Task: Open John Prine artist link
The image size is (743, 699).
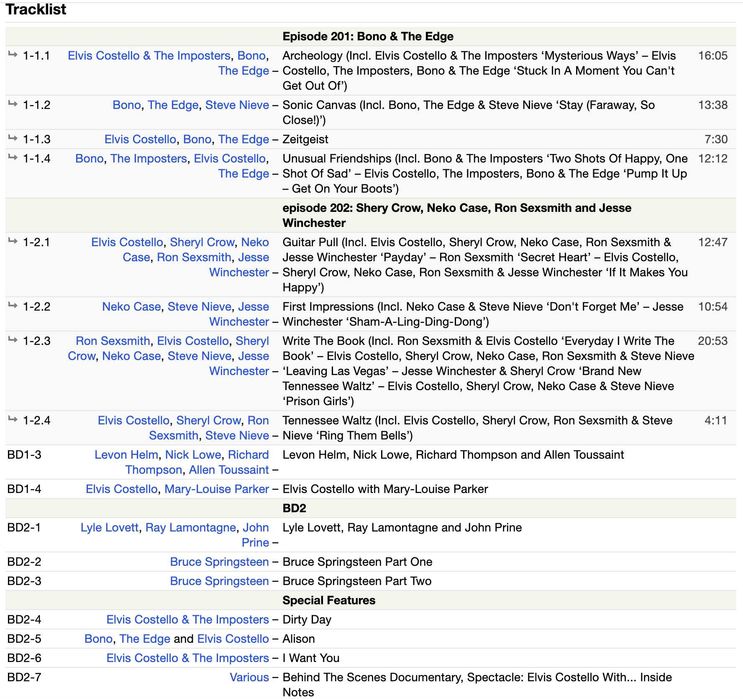Action: 255,535
